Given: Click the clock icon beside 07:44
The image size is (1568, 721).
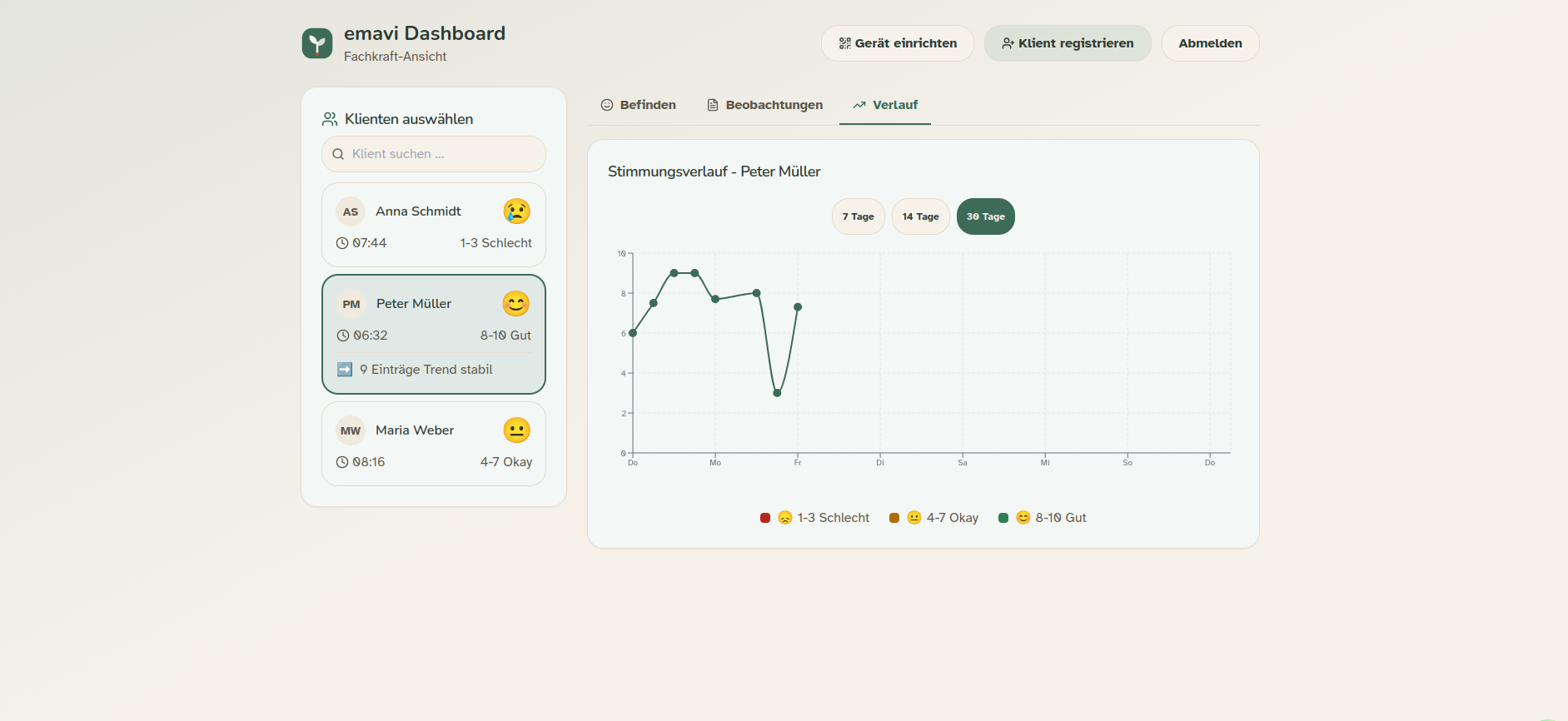Looking at the screenshot, I should point(342,243).
